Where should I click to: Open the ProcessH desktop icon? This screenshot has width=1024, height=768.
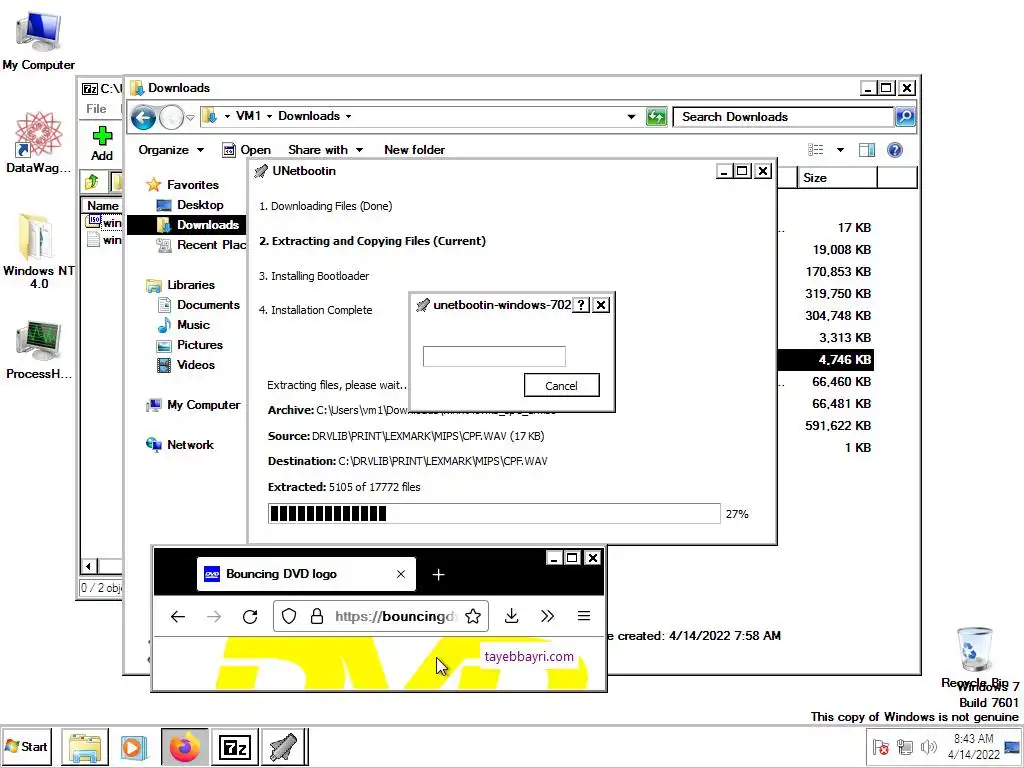[39, 351]
